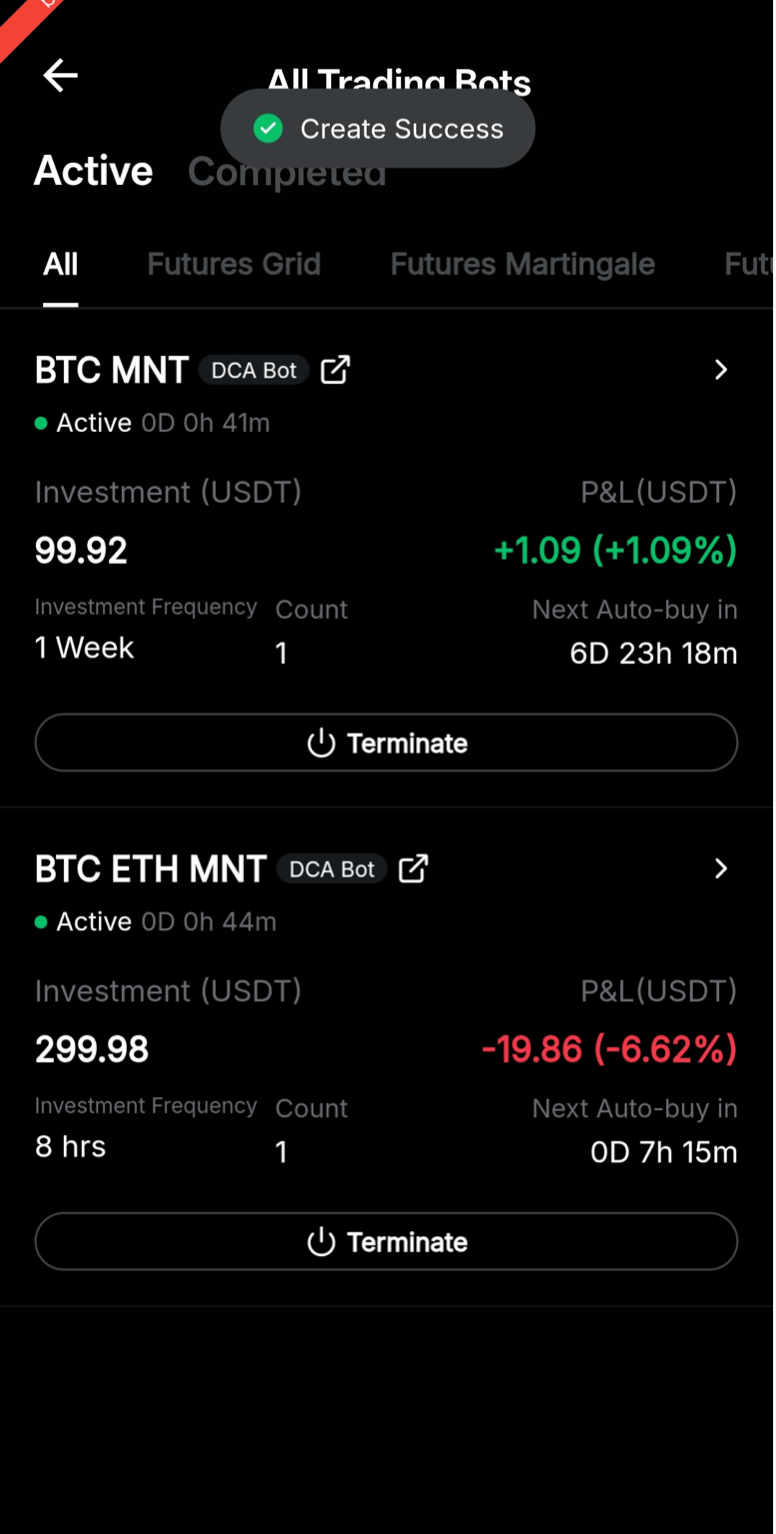Tap power icon on BTC ETH MNT Terminate

321,1242
